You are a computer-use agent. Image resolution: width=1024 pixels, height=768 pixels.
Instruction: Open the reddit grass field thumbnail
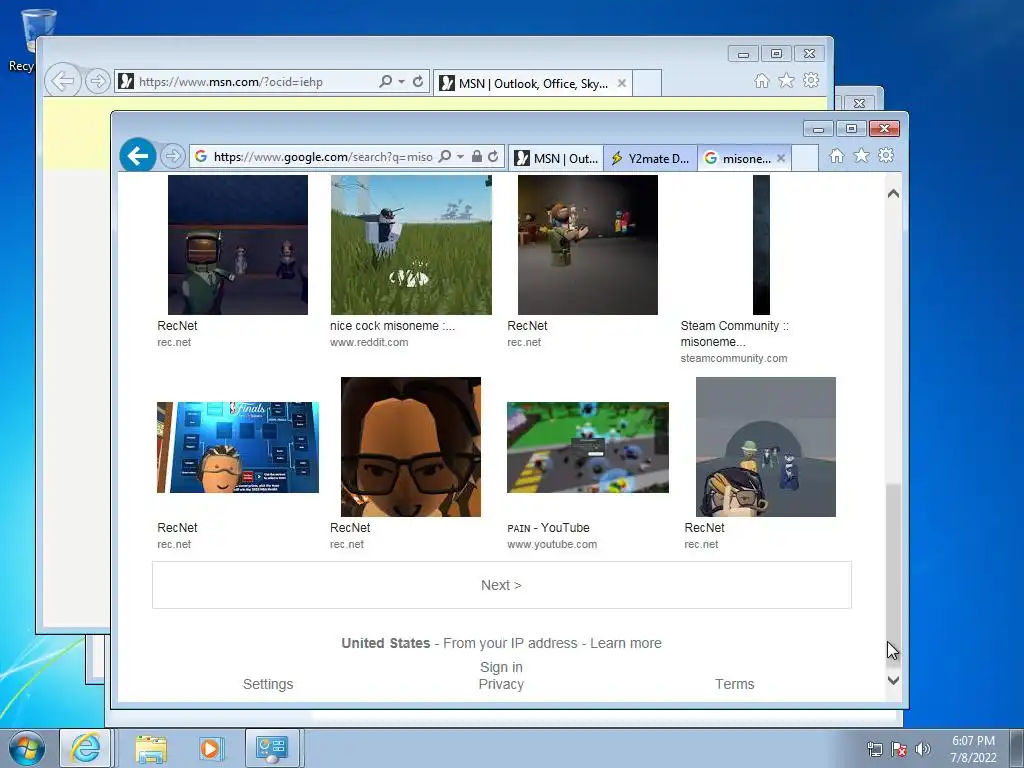(x=411, y=245)
